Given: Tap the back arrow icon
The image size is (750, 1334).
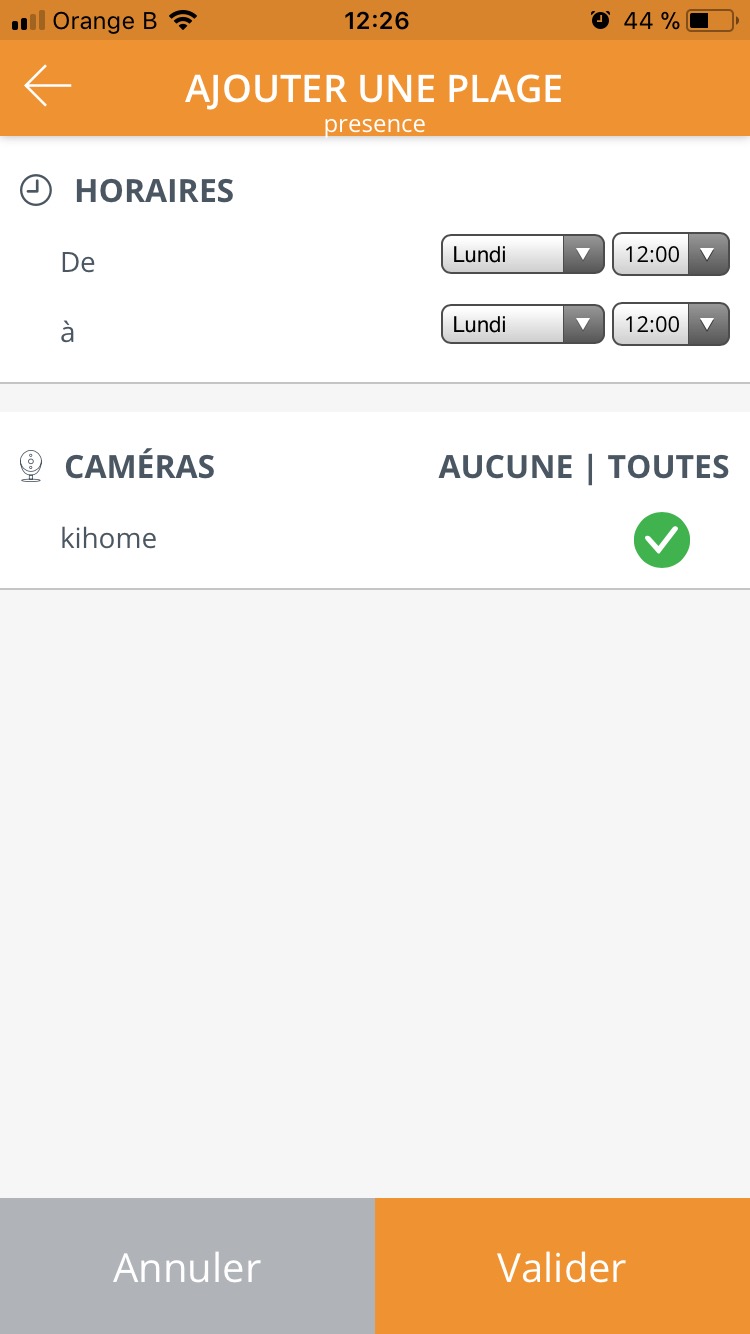Looking at the screenshot, I should (x=48, y=86).
